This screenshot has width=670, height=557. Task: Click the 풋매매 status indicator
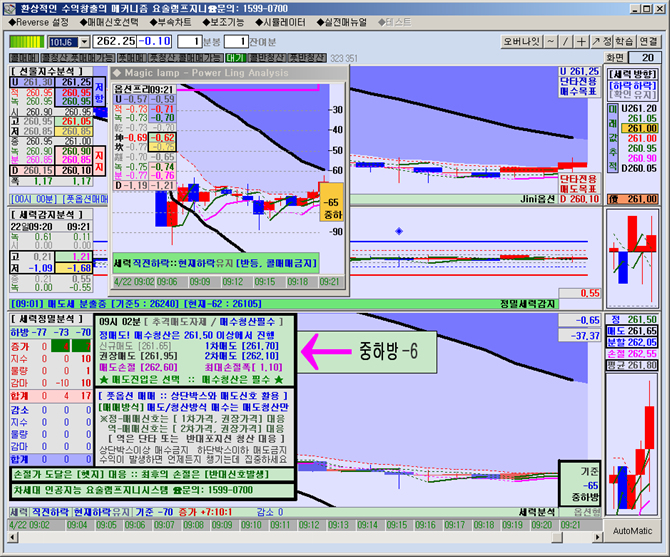coord(132,58)
